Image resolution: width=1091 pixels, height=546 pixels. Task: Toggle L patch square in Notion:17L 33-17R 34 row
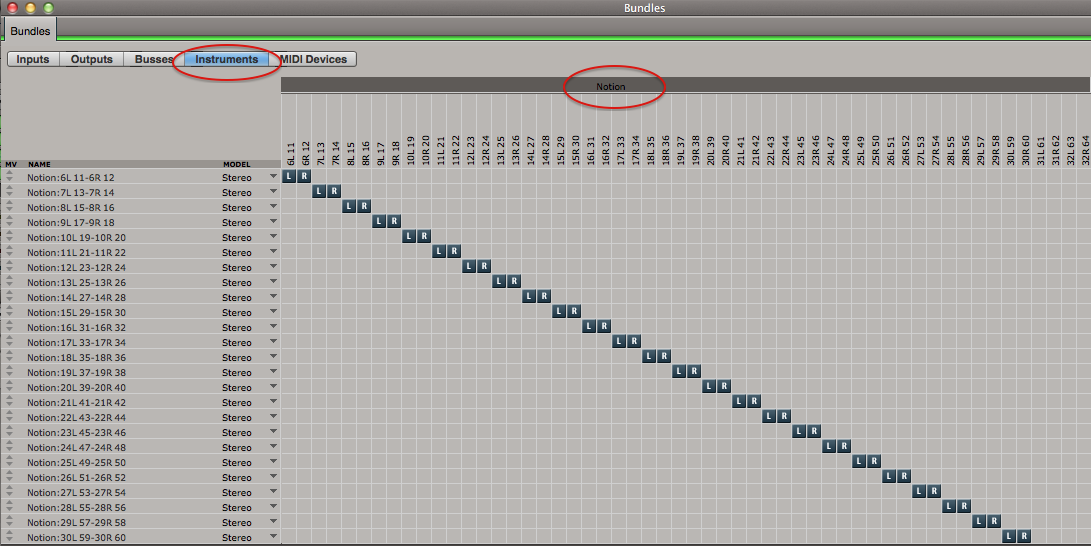point(619,342)
